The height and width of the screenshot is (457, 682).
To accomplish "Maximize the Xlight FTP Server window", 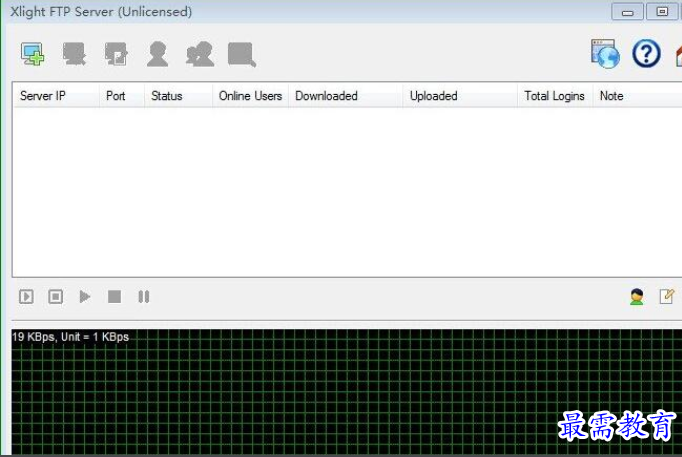I will (x=662, y=12).
